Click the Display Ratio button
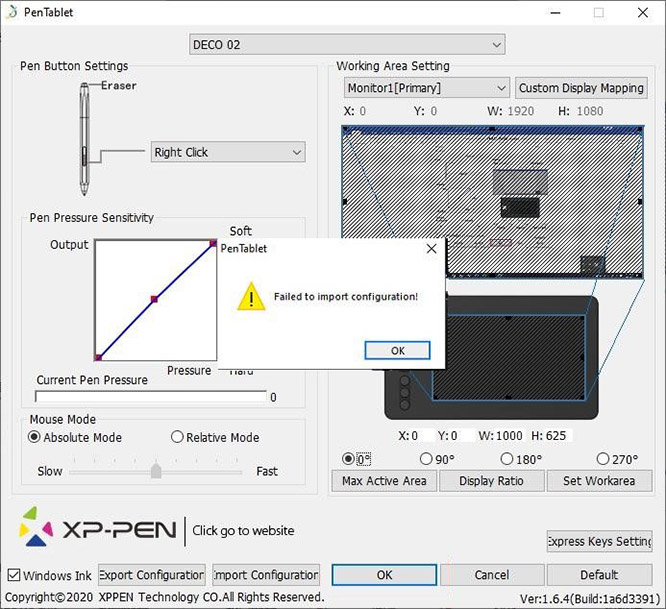Screen dimensions: 666x609 tap(491, 481)
